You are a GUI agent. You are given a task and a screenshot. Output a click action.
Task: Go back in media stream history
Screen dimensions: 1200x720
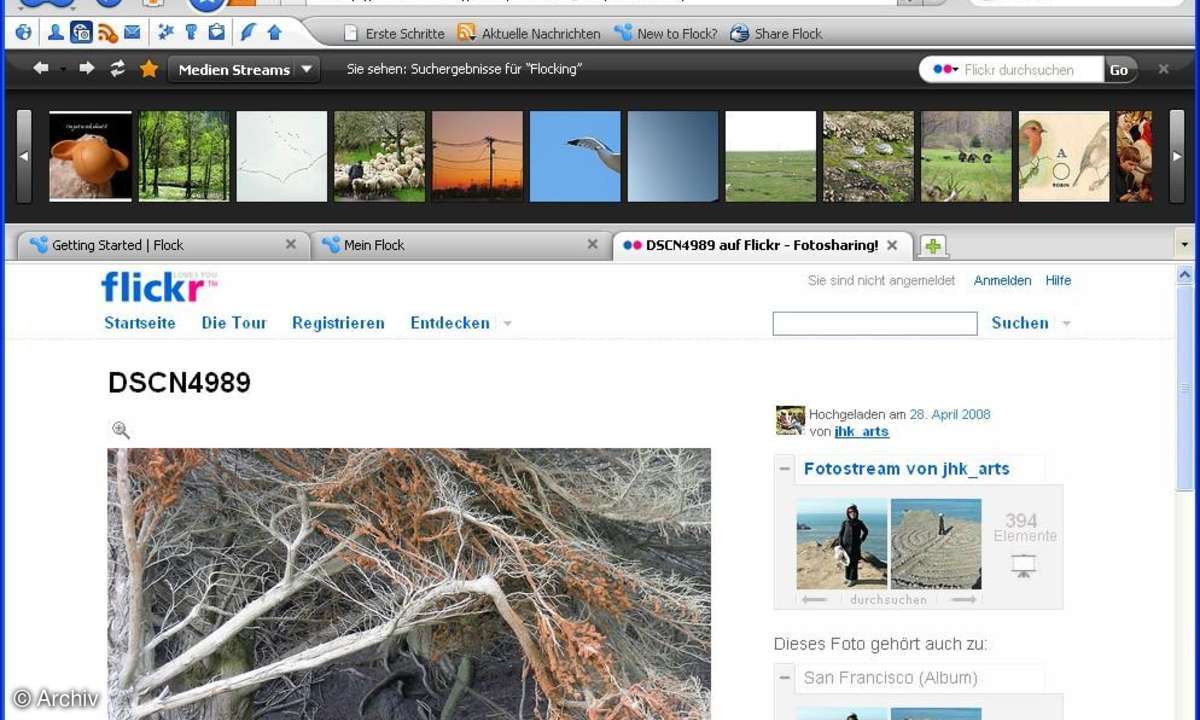(x=40, y=69)
